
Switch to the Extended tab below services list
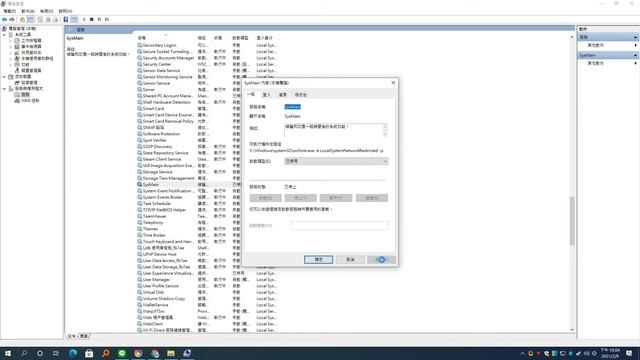71,336
